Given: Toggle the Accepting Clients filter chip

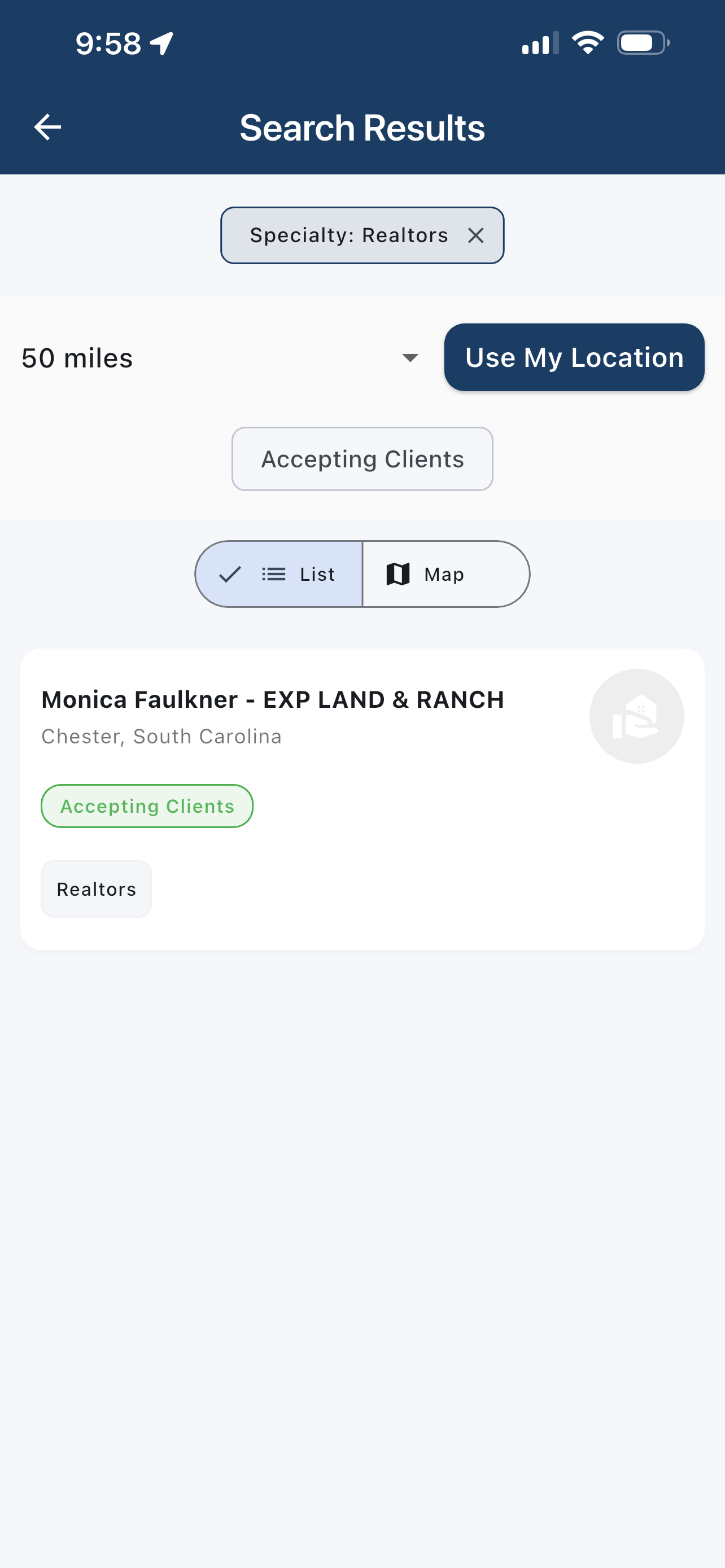Looking at the screenshot, I should click(362, 459).
